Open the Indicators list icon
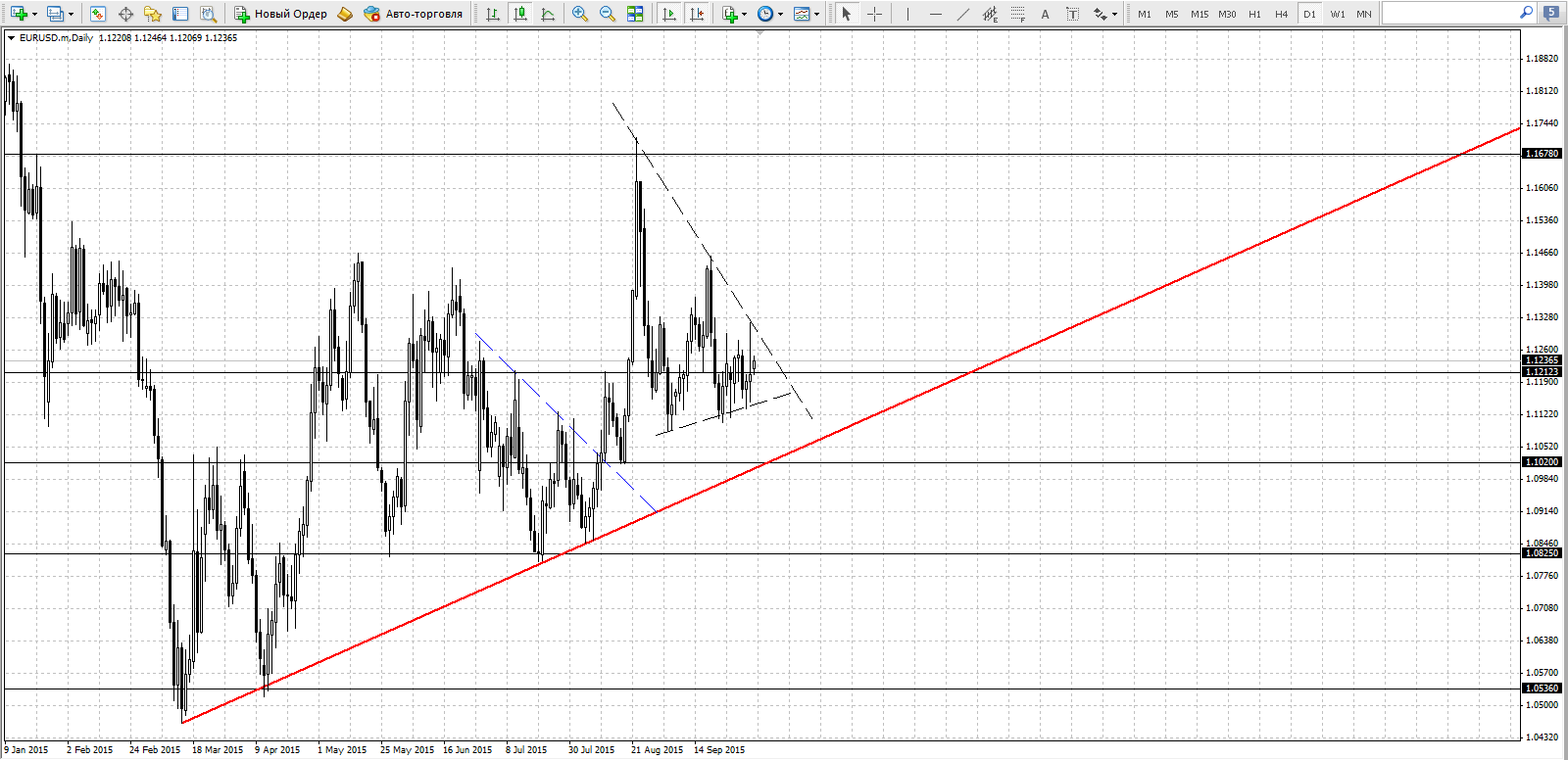 pyautogui.click(x=729, y=14)
